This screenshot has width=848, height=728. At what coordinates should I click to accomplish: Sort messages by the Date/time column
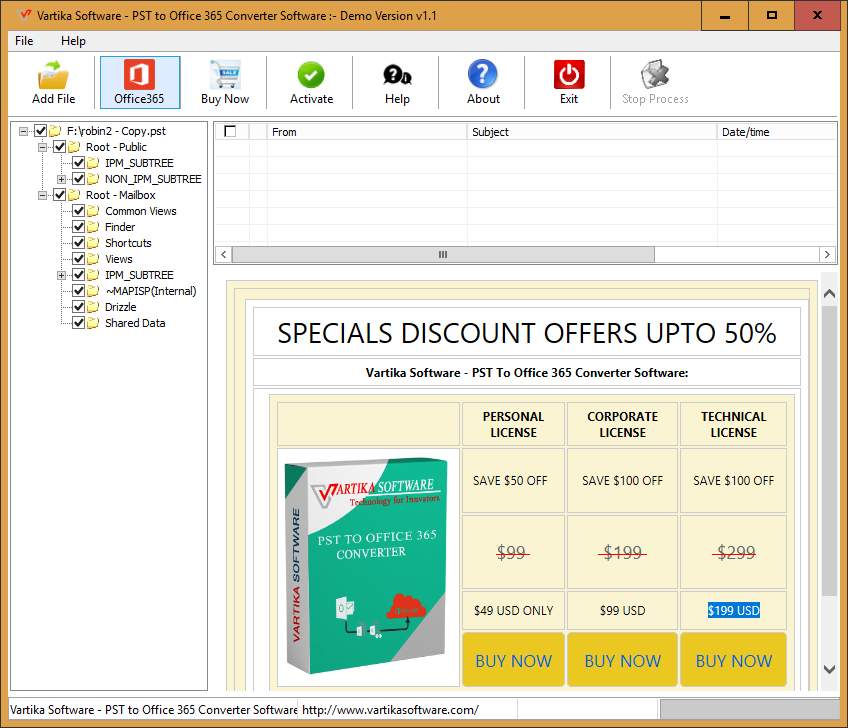click(777, 132)
